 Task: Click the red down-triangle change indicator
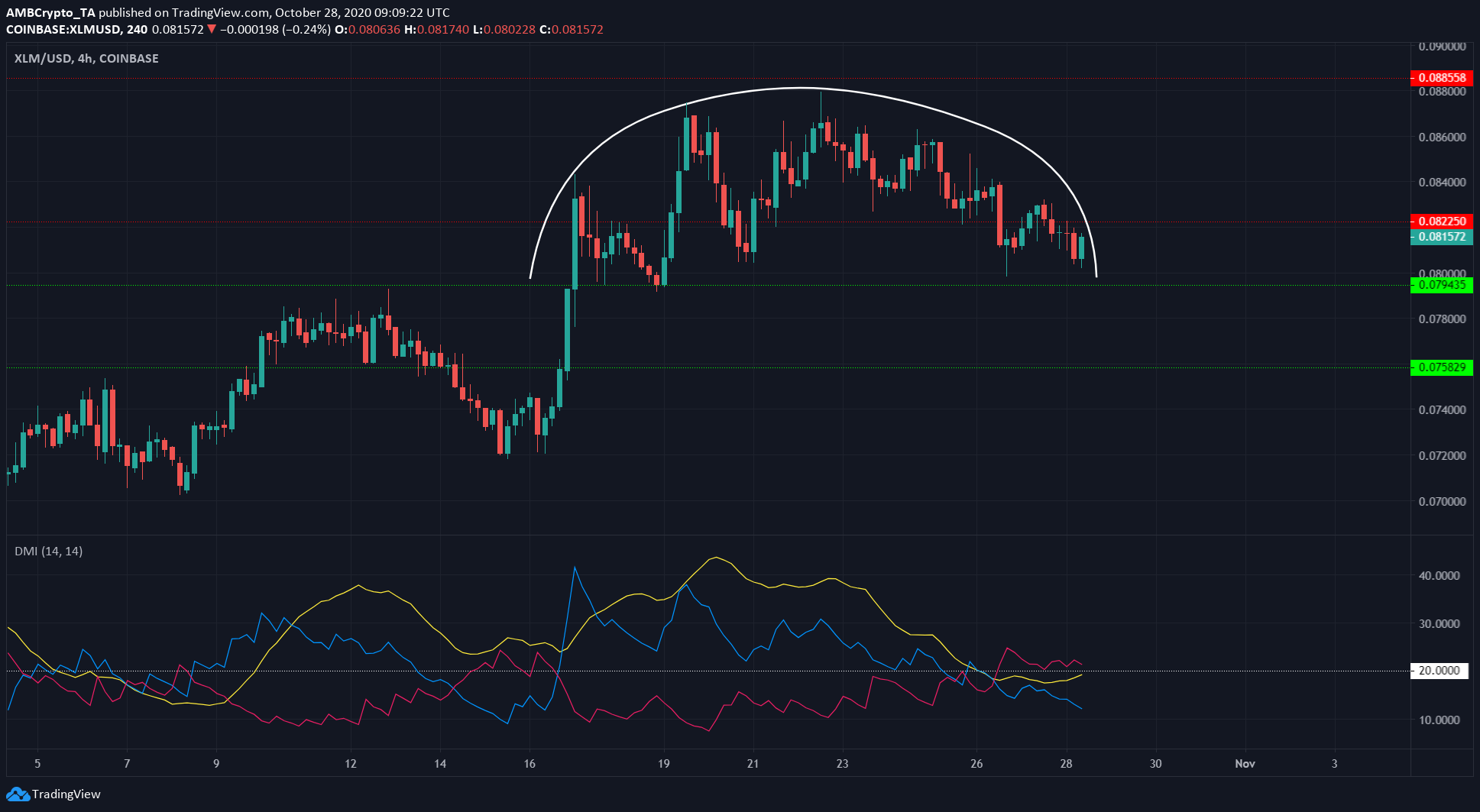tap(212, 30)
